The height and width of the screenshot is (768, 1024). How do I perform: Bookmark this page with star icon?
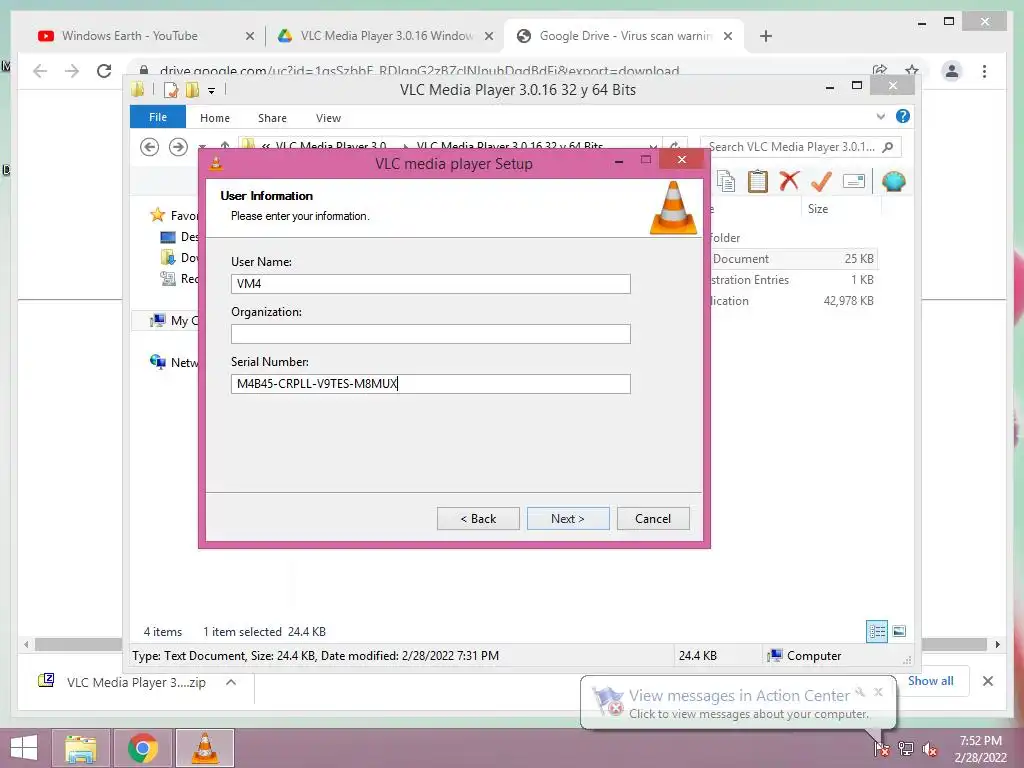912,70
